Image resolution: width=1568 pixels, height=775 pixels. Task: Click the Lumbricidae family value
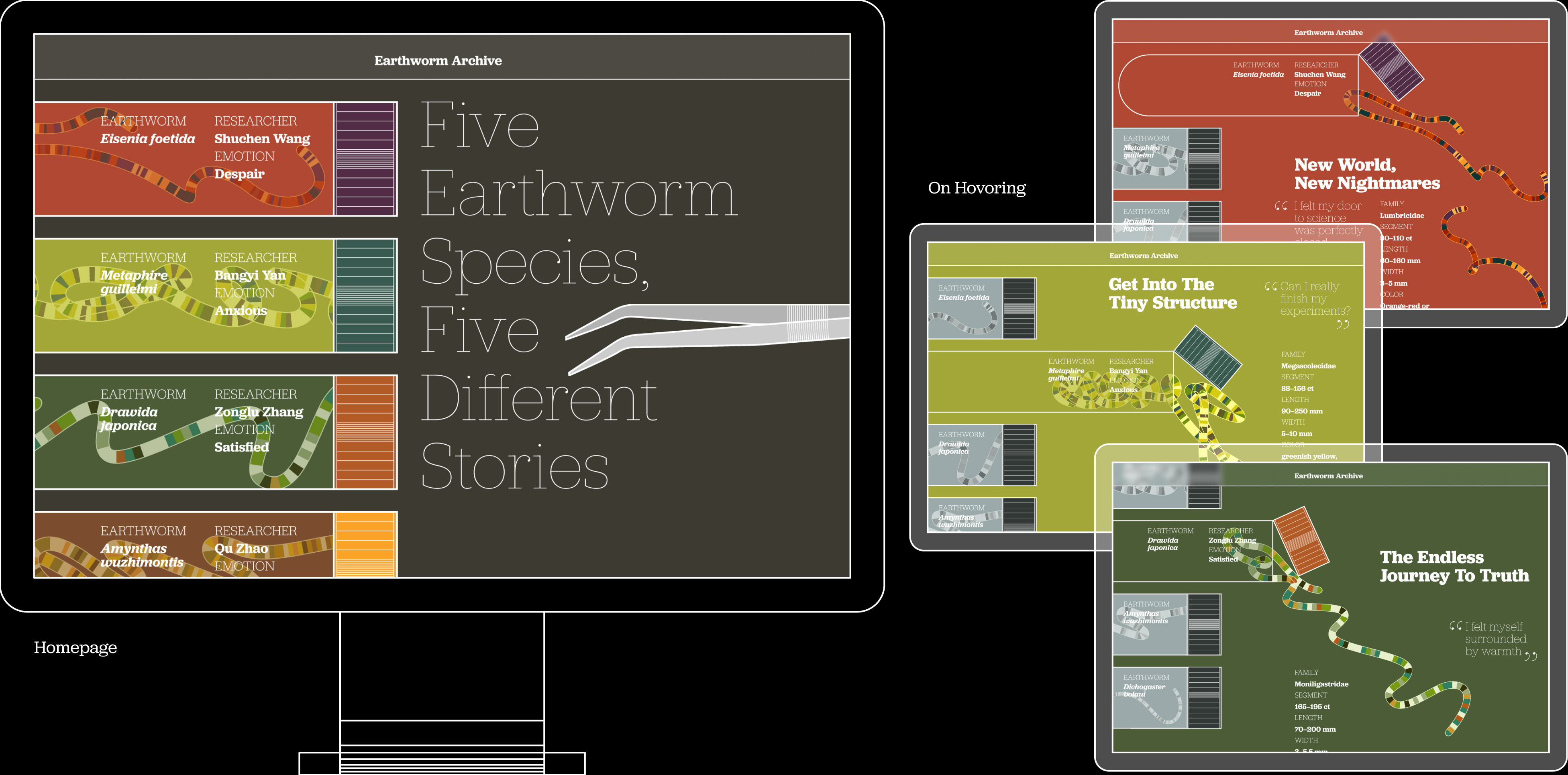pos(1401,216)
